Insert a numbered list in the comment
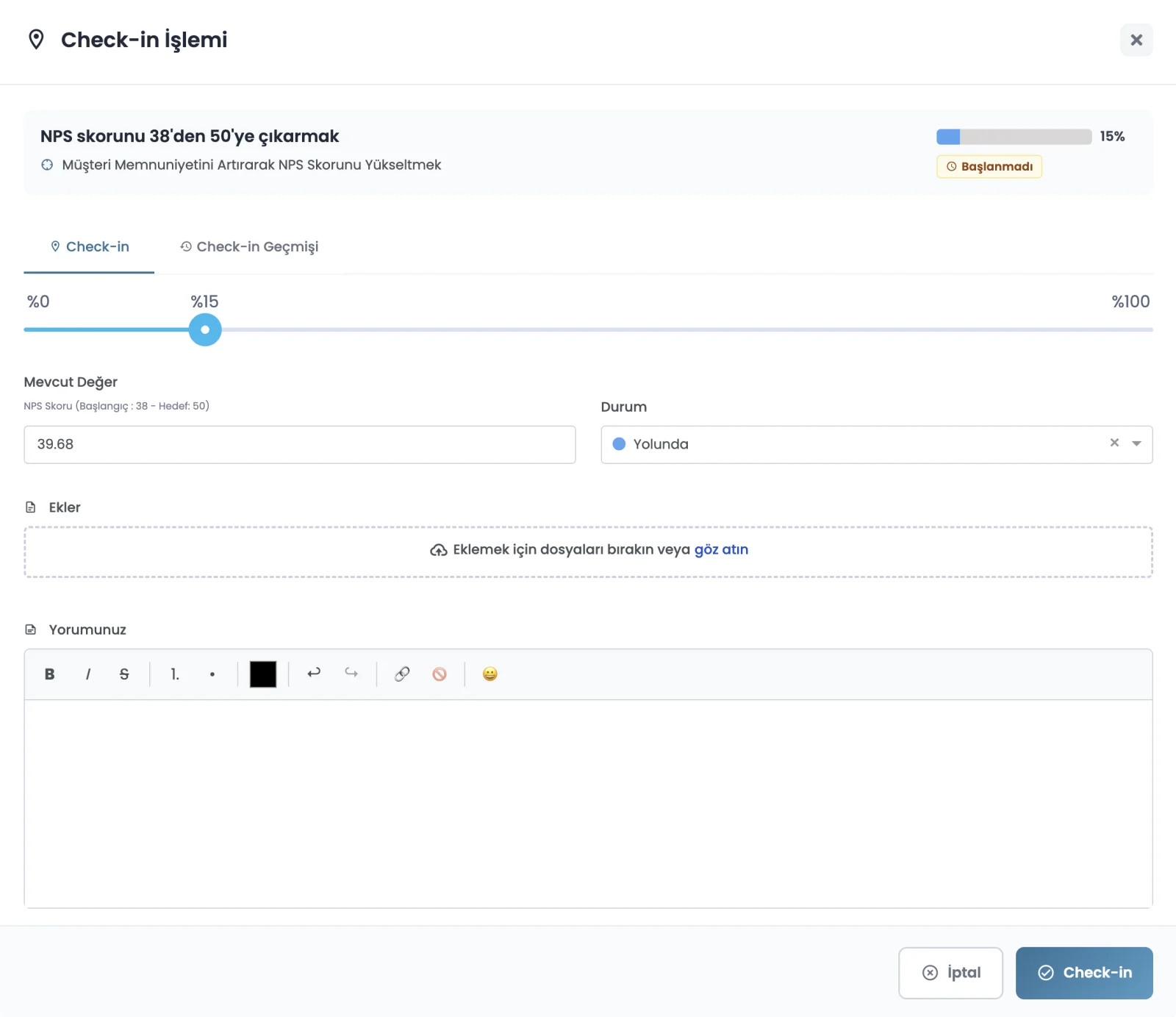 pos(174,674)
